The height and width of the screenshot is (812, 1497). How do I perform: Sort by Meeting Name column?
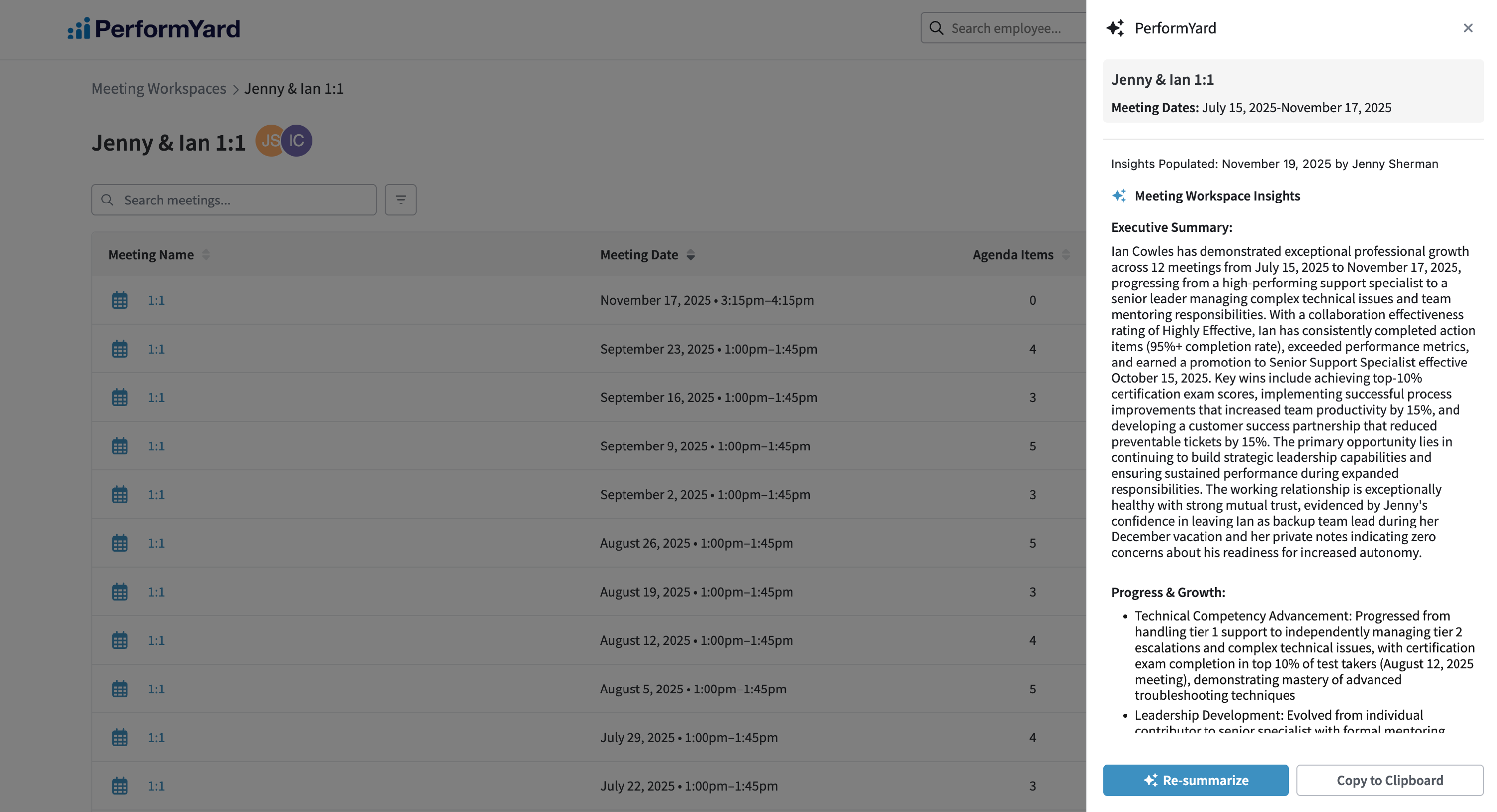[206, 254]
